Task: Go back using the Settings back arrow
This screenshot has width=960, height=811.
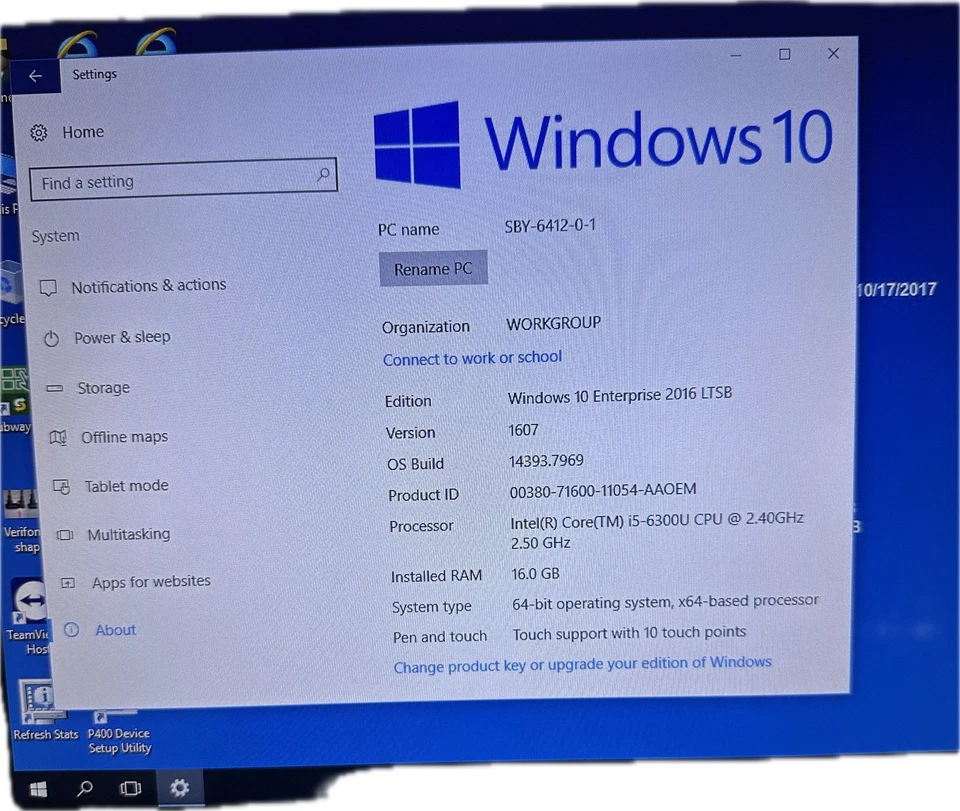Action: [x=36, y=76]
